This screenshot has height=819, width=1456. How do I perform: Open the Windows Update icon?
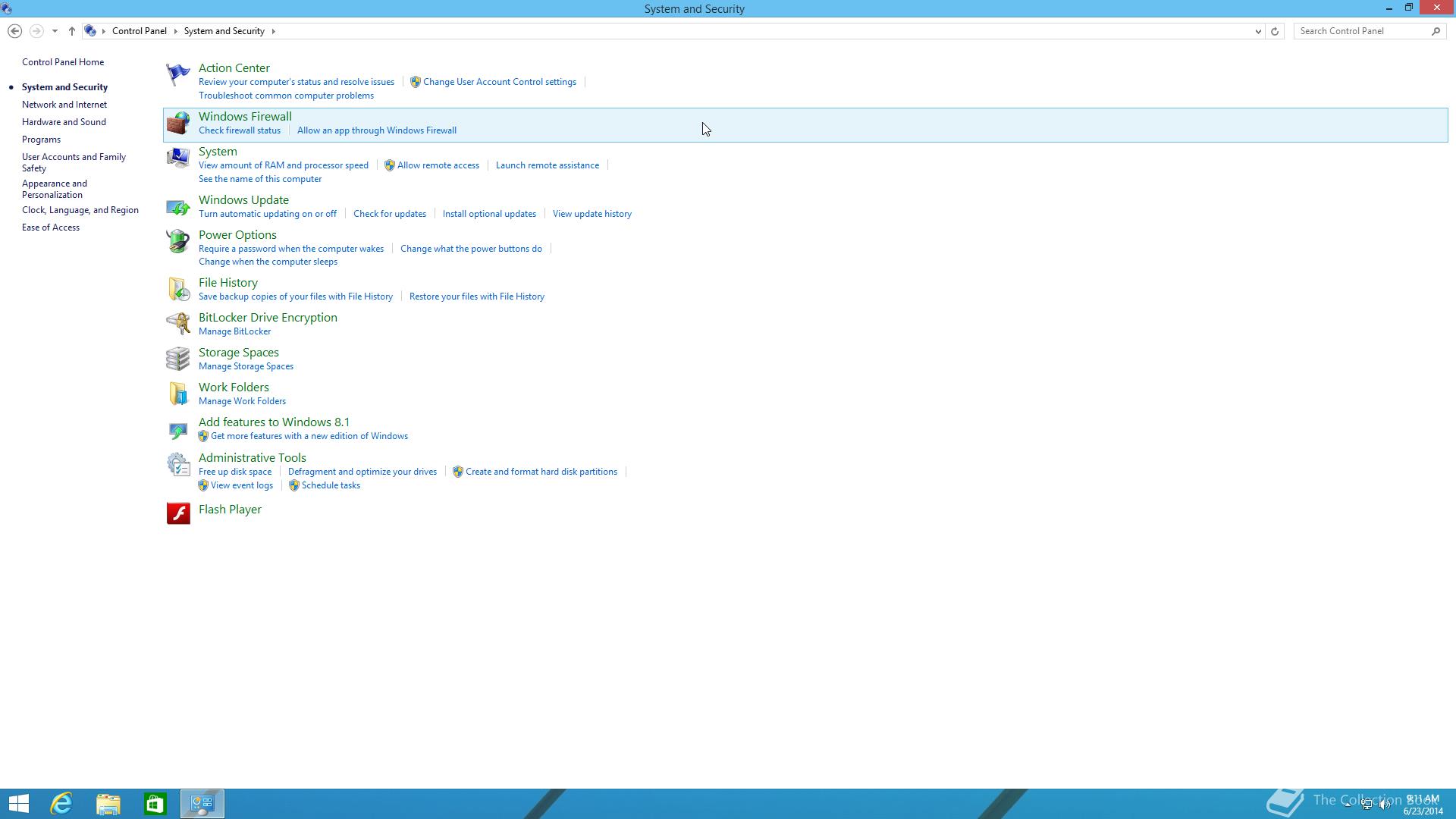(x=177, y=206)
